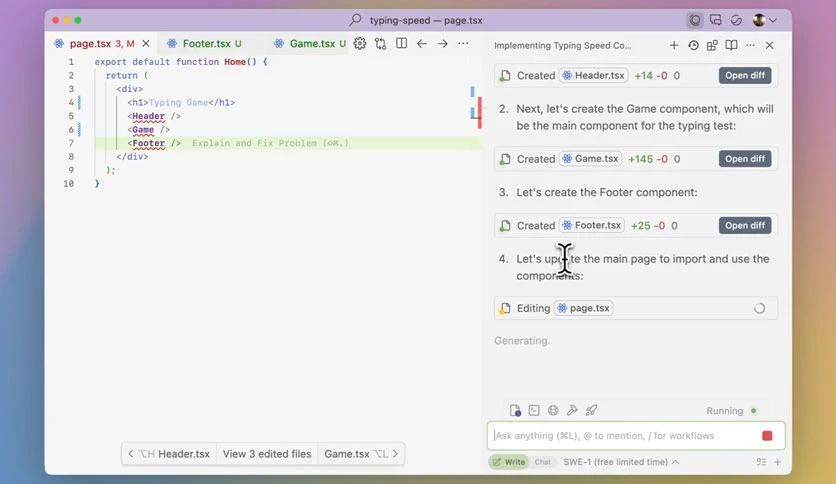Click the Footer tag on line 7
The width and height of the screenshot is (836, 484).
(x=148, y=143)
